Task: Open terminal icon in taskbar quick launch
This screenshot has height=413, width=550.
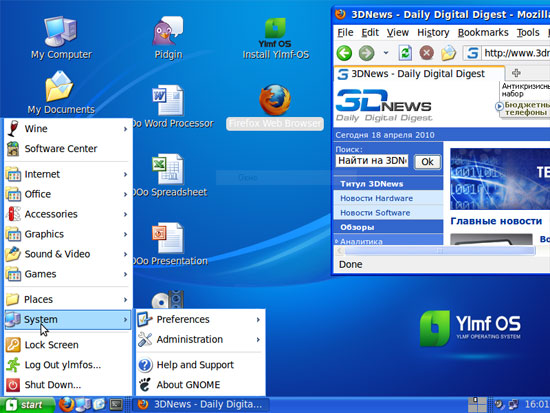Action: click(116, 405)
